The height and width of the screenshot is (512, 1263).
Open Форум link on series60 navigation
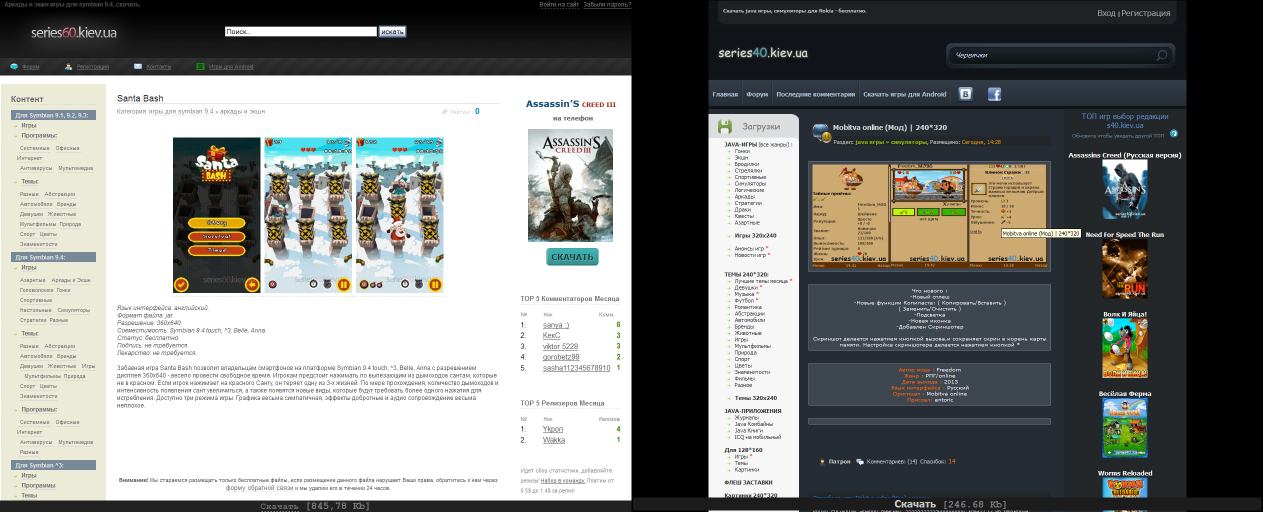[x=31, y=67]
